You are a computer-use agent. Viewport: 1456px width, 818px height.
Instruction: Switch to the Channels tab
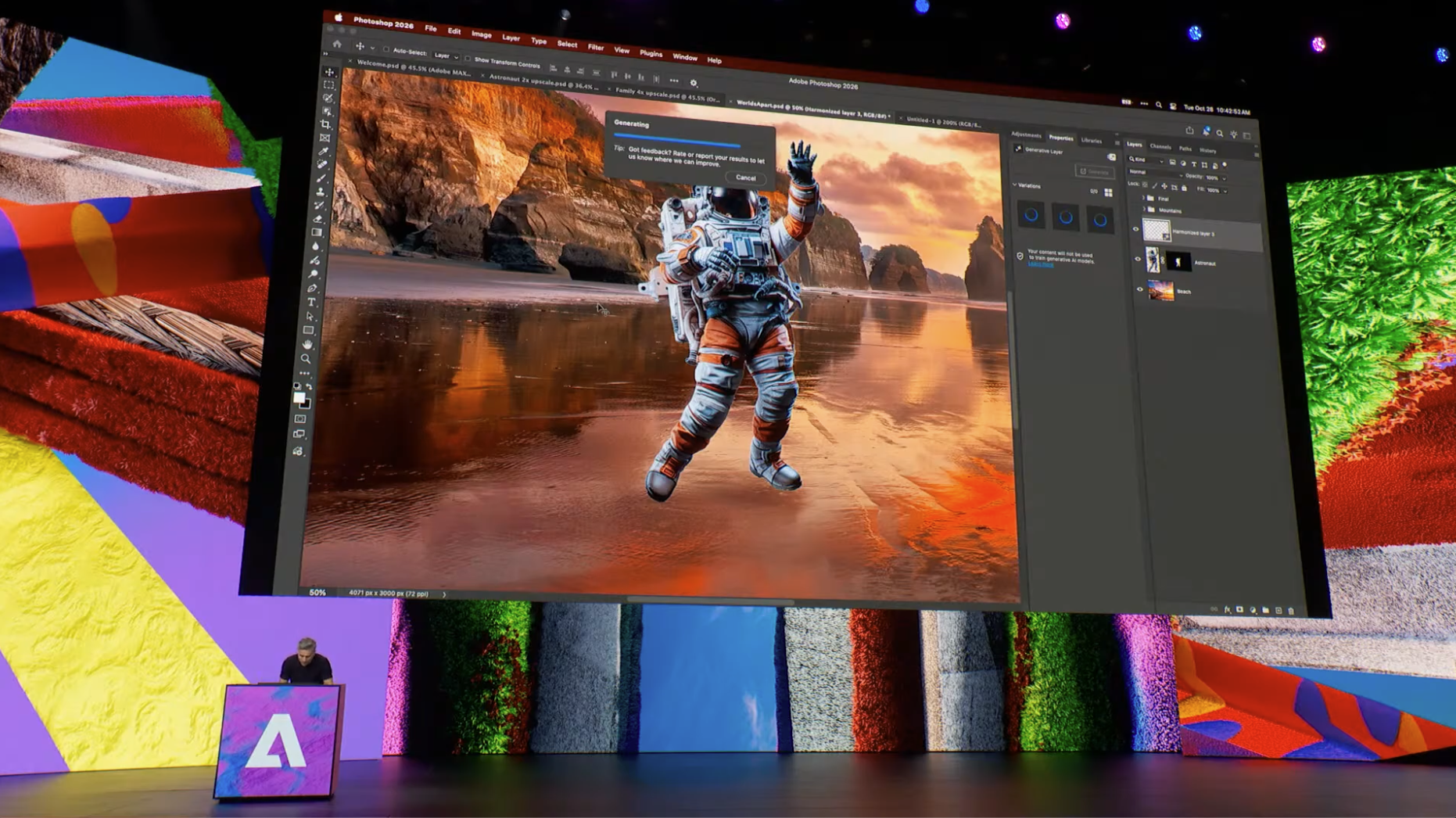(1160, 146)
